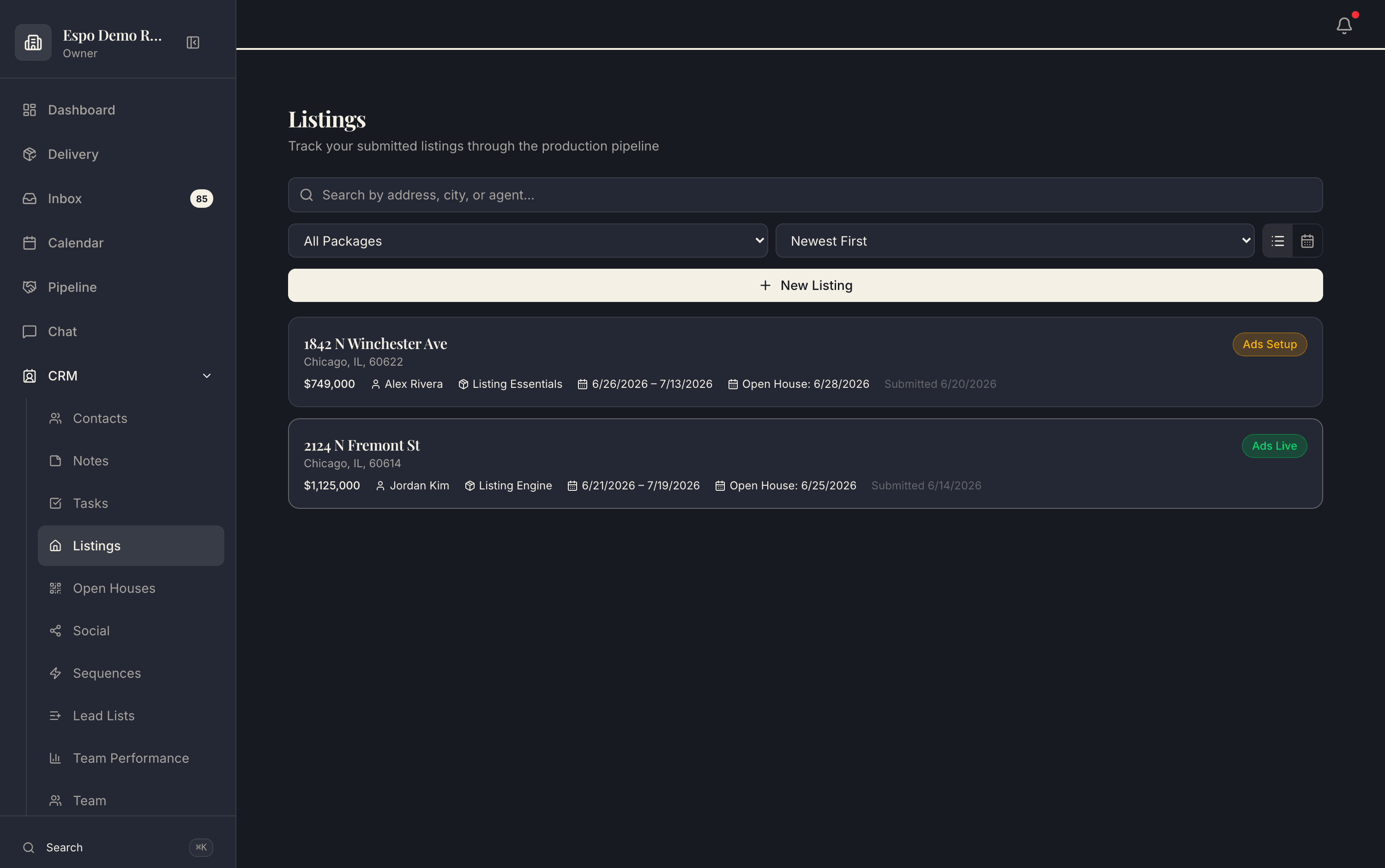Click Open House: 6/25/2026 date
Screen dimensions: 1385x868
(793, 486)
